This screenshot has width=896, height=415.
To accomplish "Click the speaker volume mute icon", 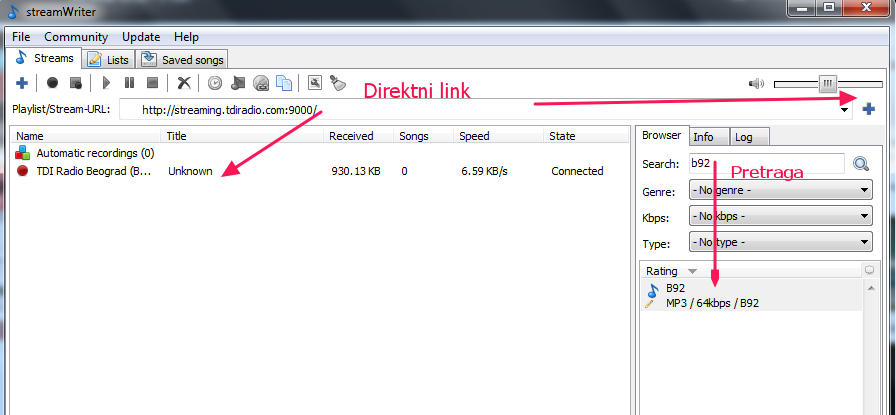I will click(x=756, y=85).
